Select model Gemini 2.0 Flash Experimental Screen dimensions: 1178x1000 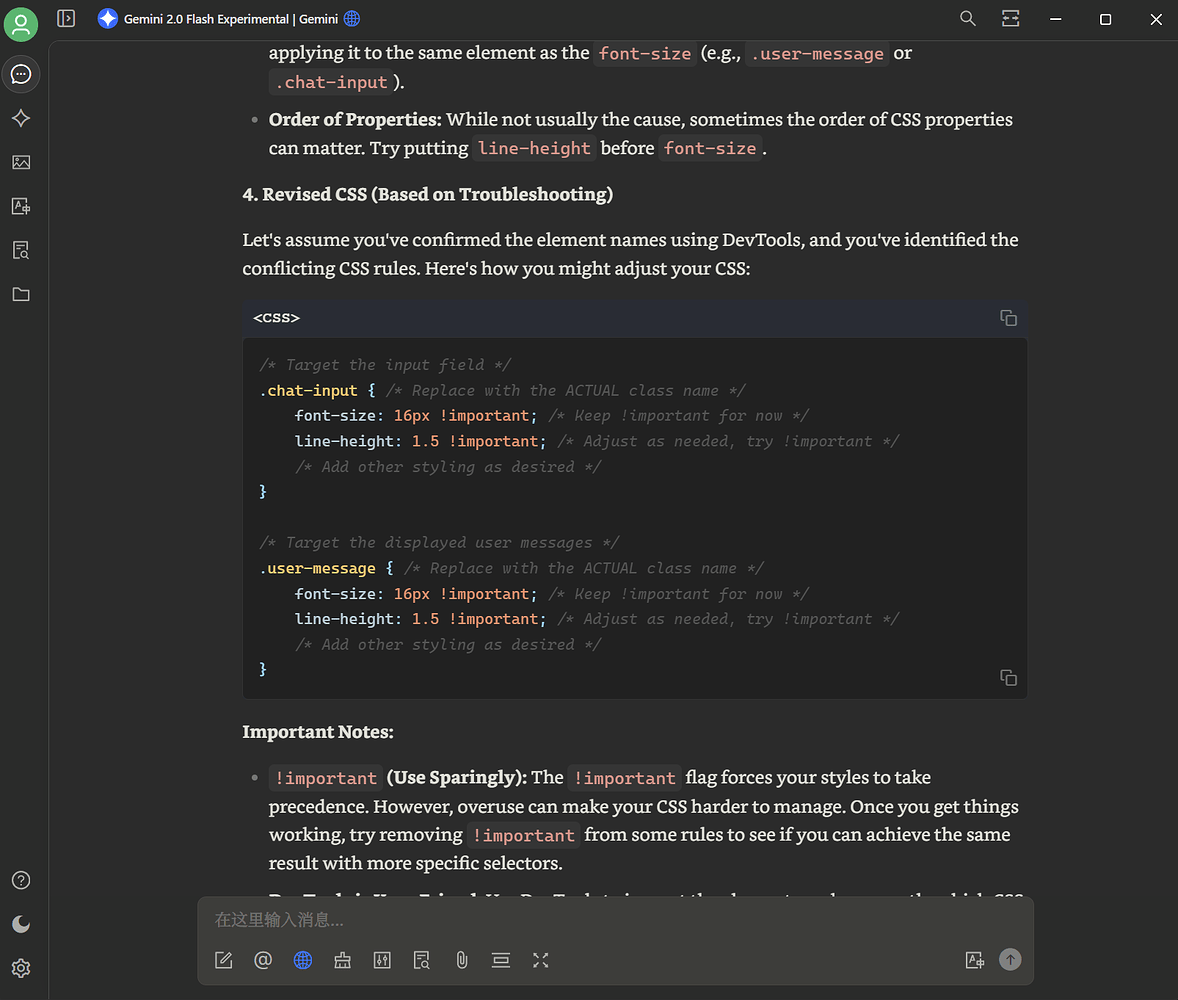coord(231,20)
